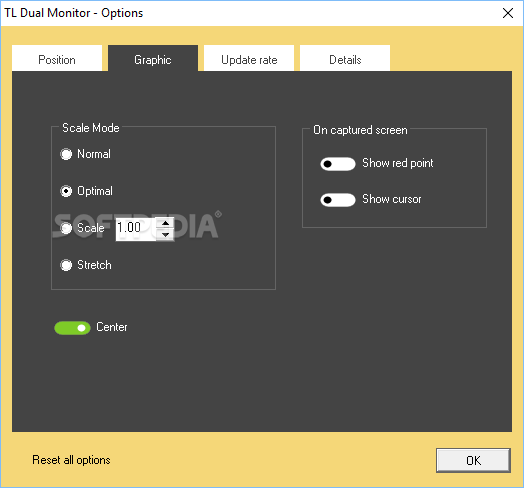Decrease scale value with the down arrow
This screenshot has width=524, height=488.
pyautogui.click(x=165, y=235)
